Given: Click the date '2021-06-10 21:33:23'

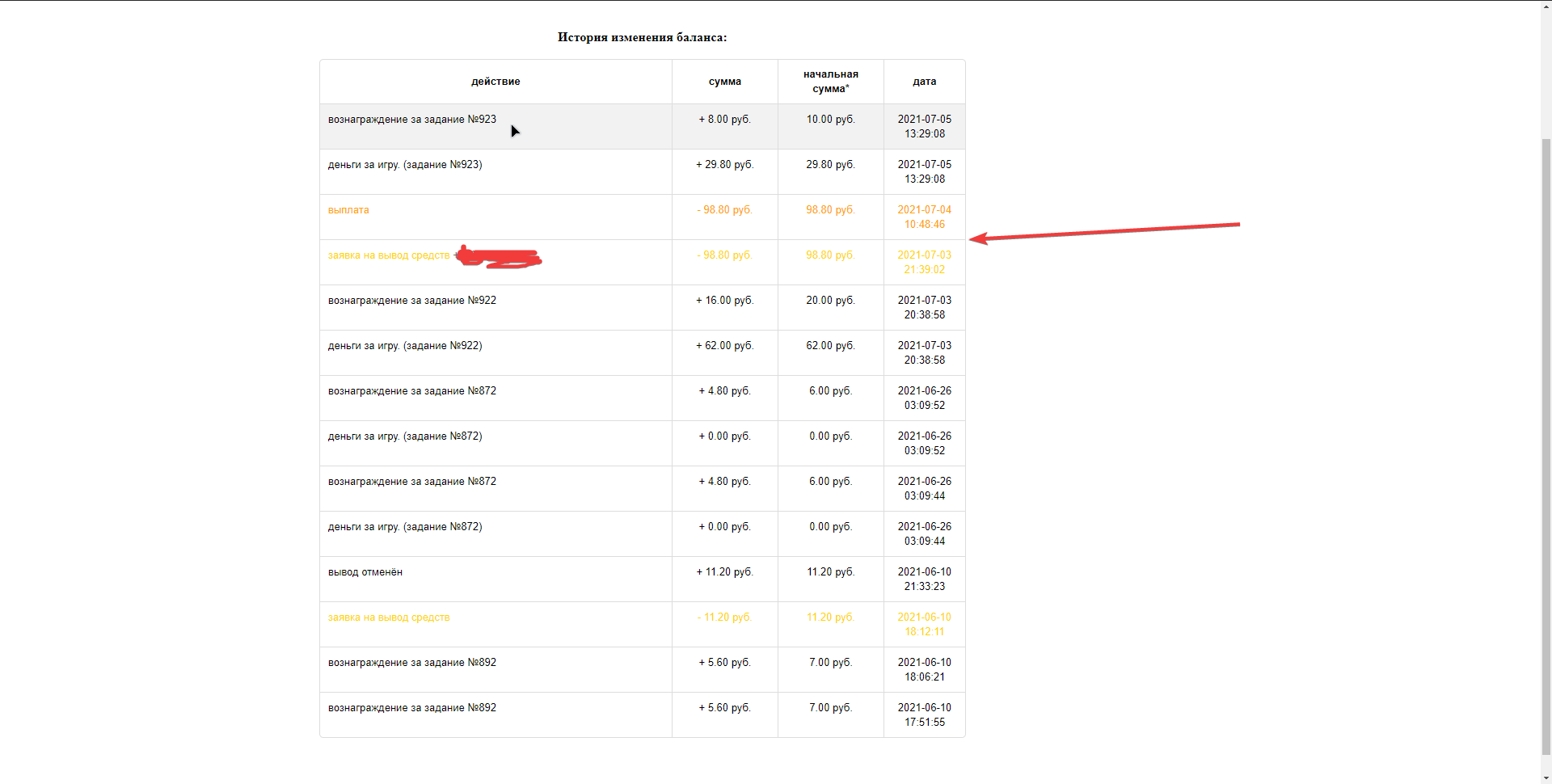Looking at the screenshot, I should (x=925, y=580).
